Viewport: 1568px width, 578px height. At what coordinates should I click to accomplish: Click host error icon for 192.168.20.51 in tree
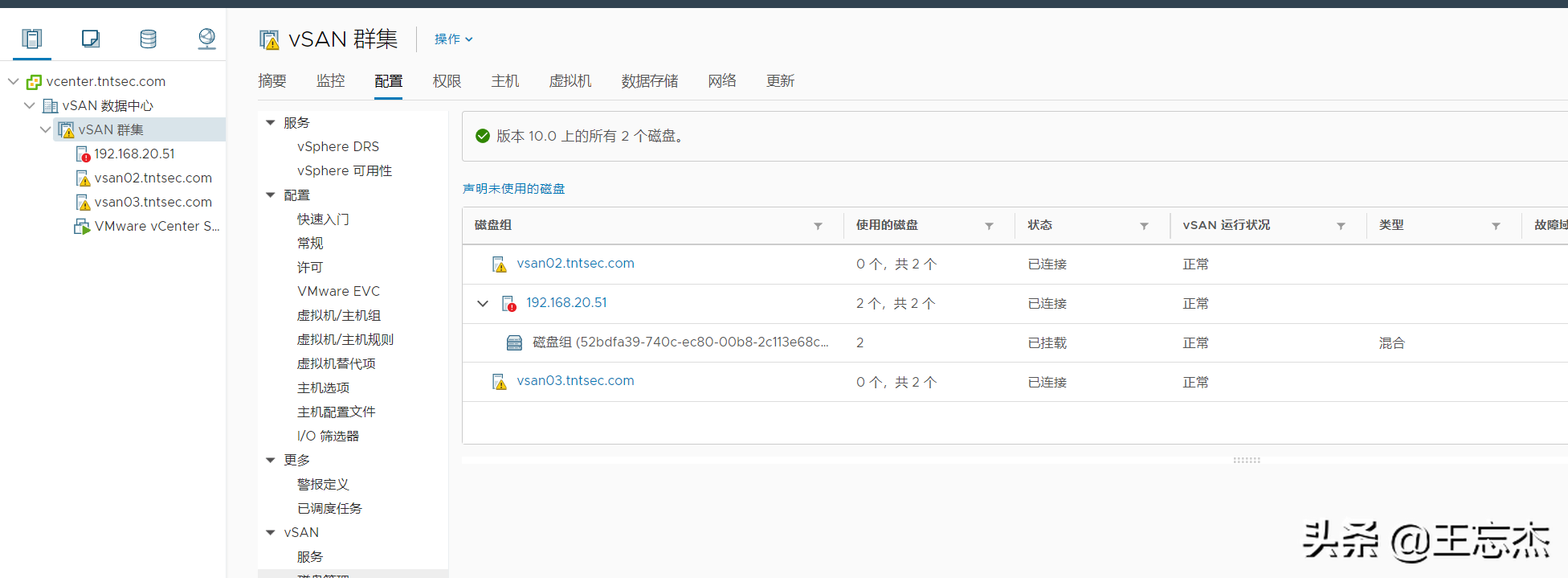[83, 154]
